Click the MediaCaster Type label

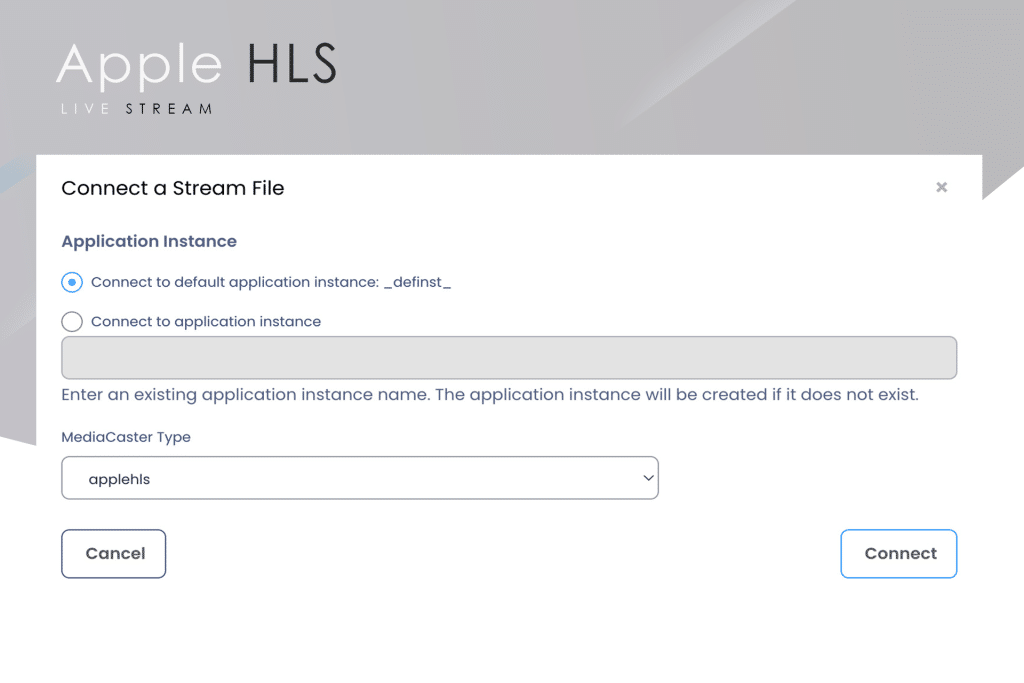tap(126, 437)
